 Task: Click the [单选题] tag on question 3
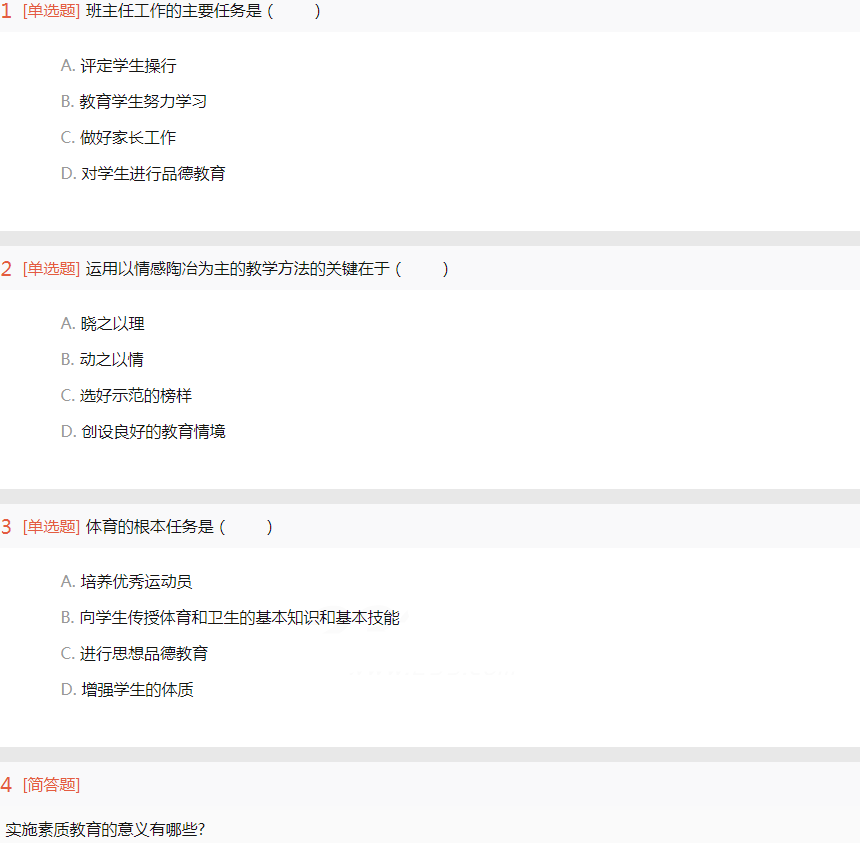[x=51, y=527]
